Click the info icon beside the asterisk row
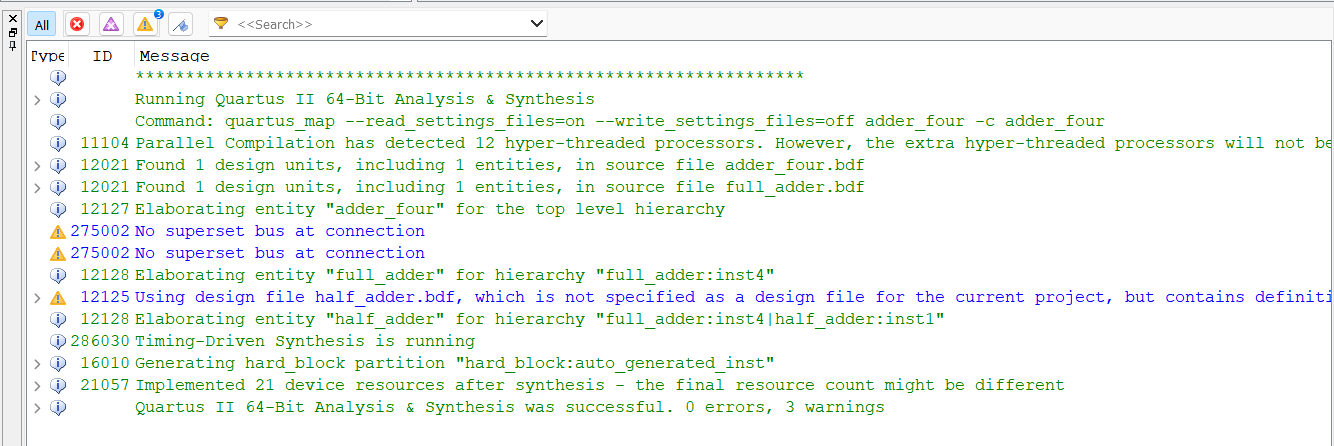 pos(58,77)
